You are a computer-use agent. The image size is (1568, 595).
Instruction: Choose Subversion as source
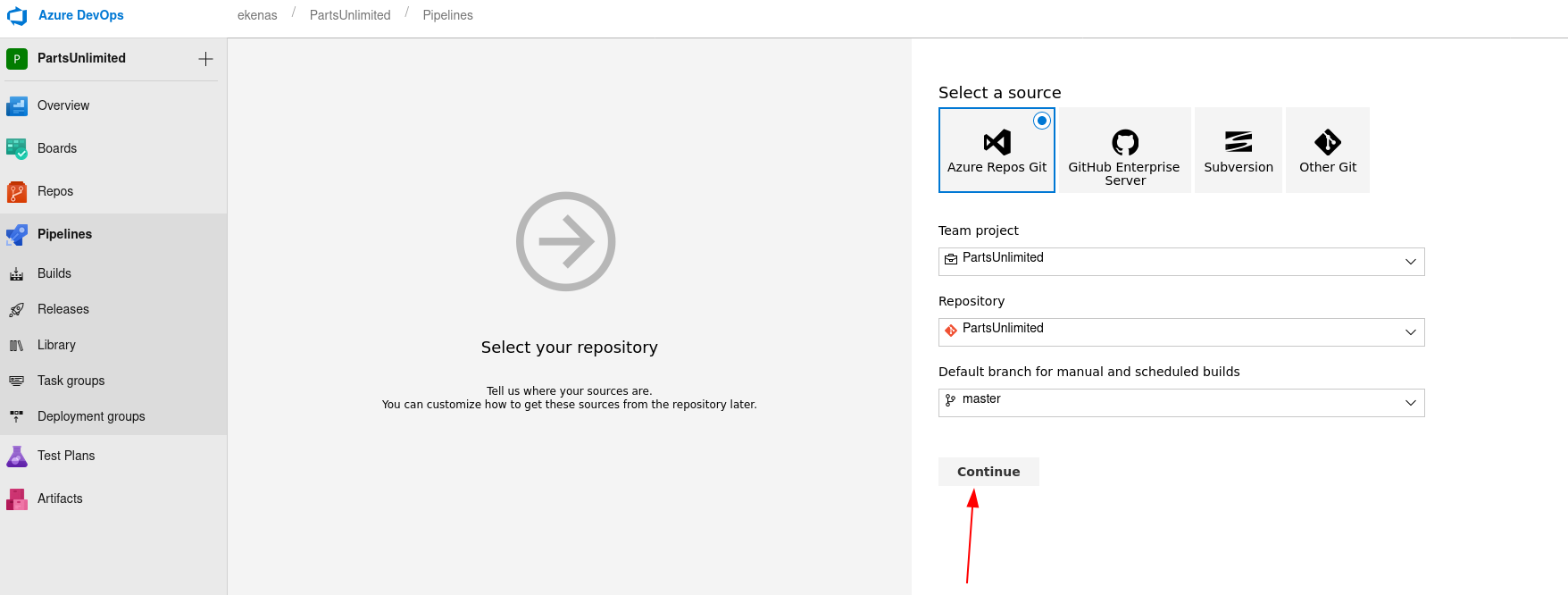1238,150
